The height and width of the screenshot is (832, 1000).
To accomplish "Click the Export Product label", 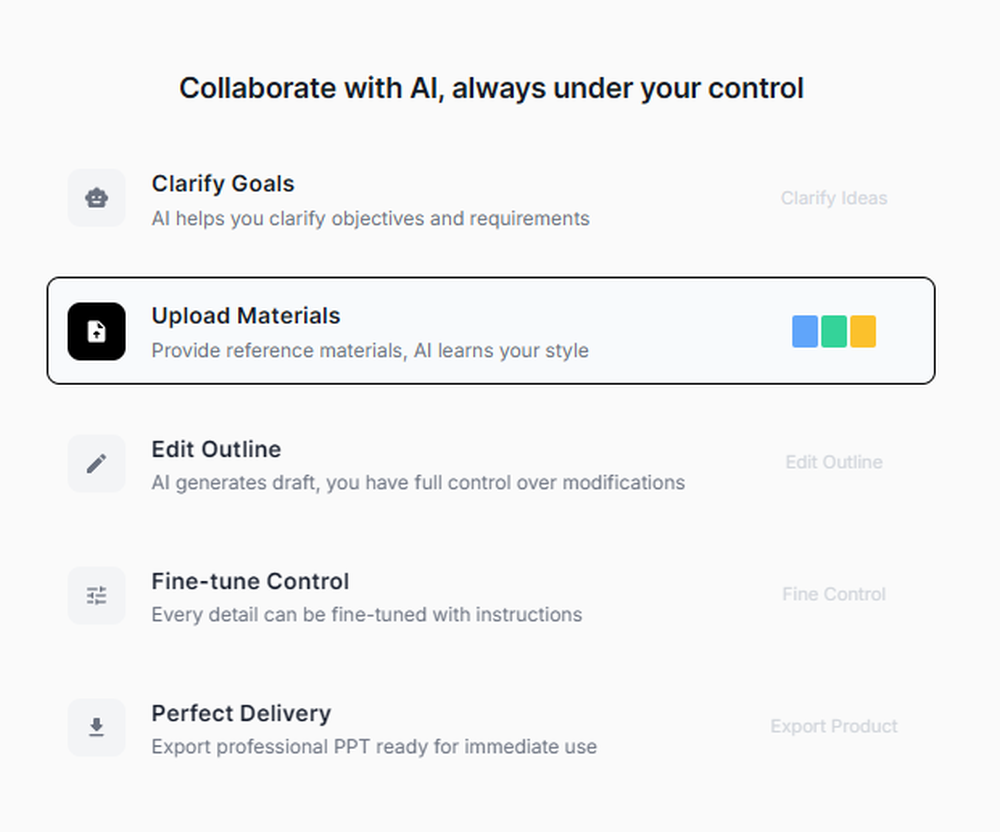I will [833, 726].
